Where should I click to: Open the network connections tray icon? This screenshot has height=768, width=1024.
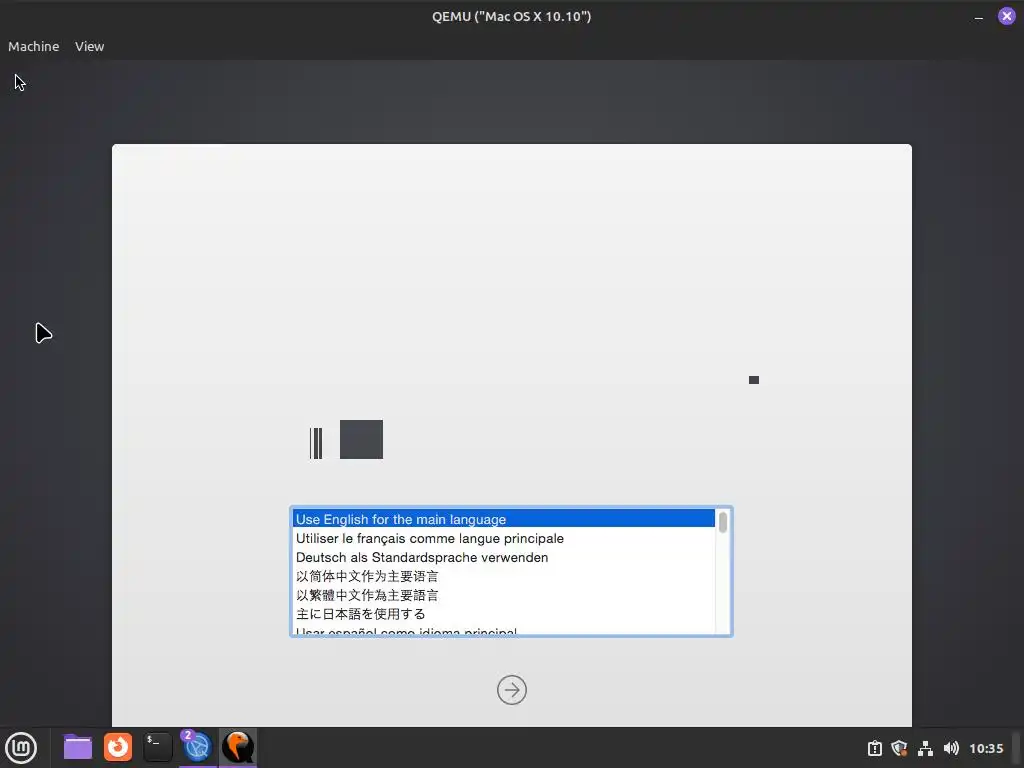coord(925,748)
